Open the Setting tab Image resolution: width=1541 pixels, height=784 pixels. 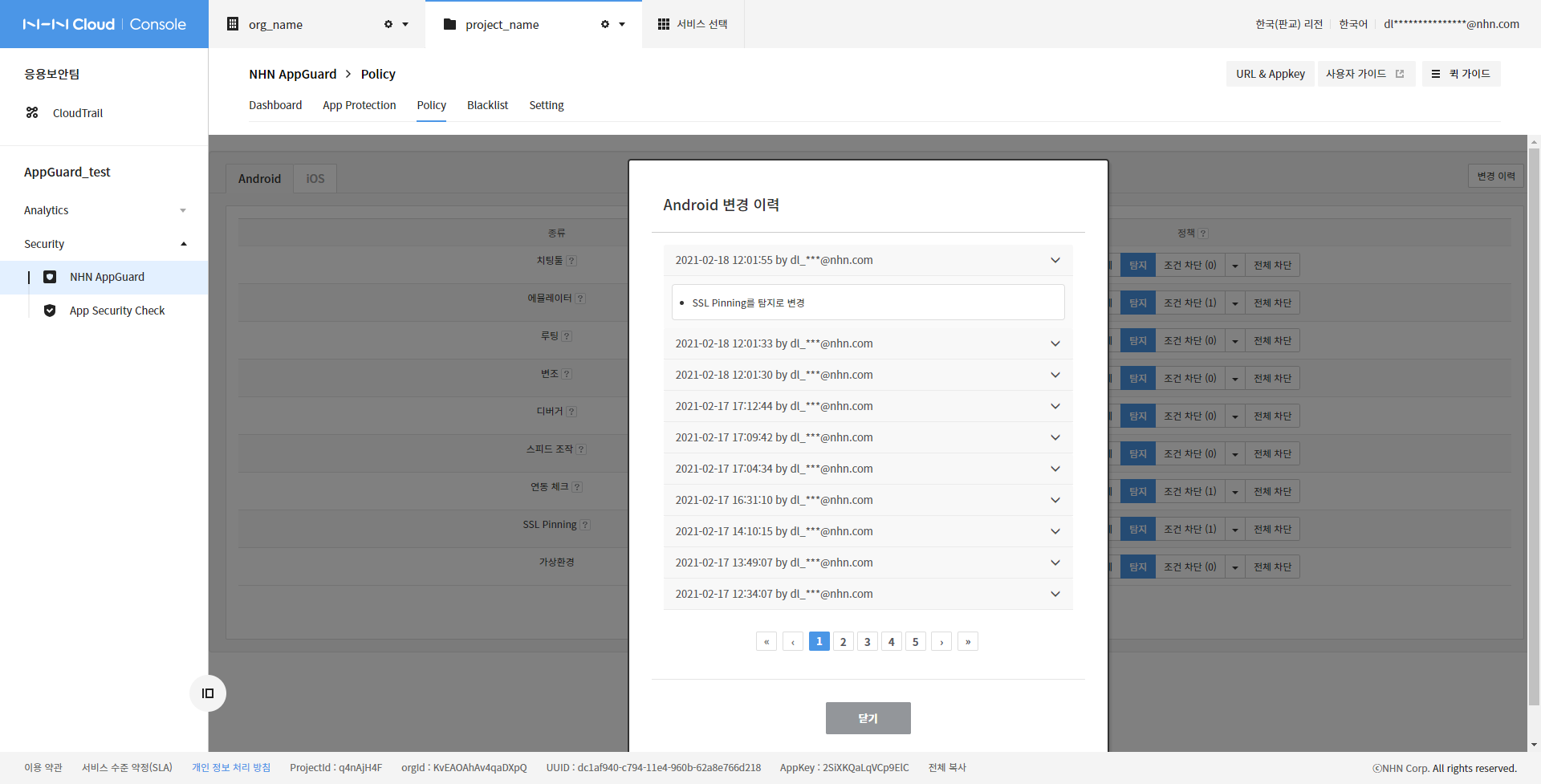click(547, 105)
